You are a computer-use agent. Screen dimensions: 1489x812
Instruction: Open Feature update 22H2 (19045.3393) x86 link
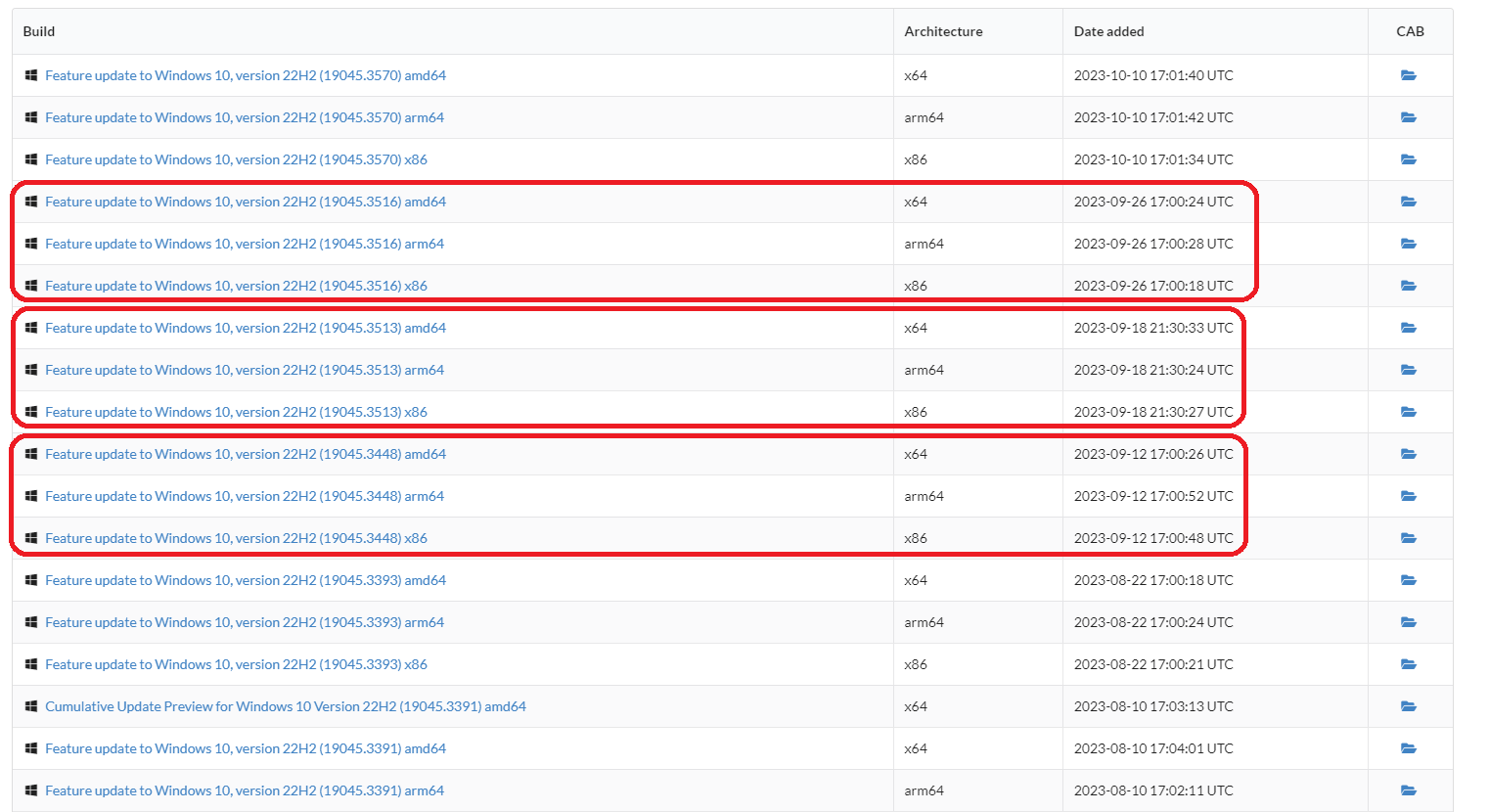[x=236, y=664]
